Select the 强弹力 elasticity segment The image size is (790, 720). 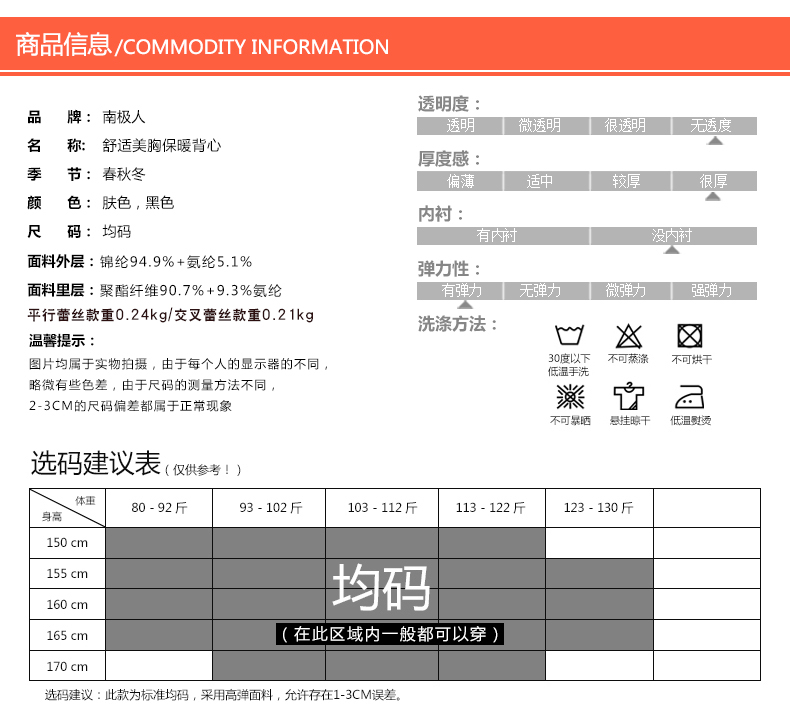click(712, 291)
